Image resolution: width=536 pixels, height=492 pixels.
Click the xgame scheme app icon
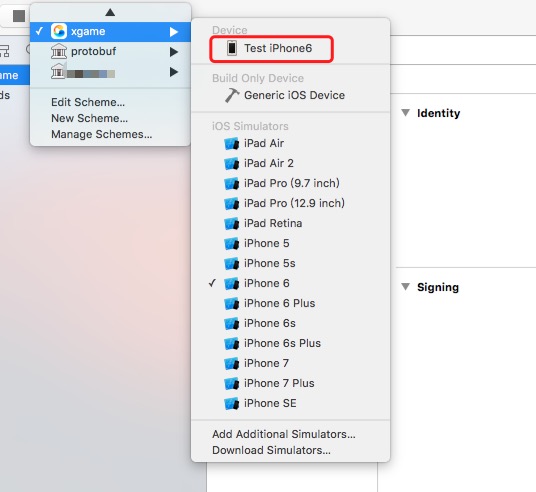click(59, 31)
